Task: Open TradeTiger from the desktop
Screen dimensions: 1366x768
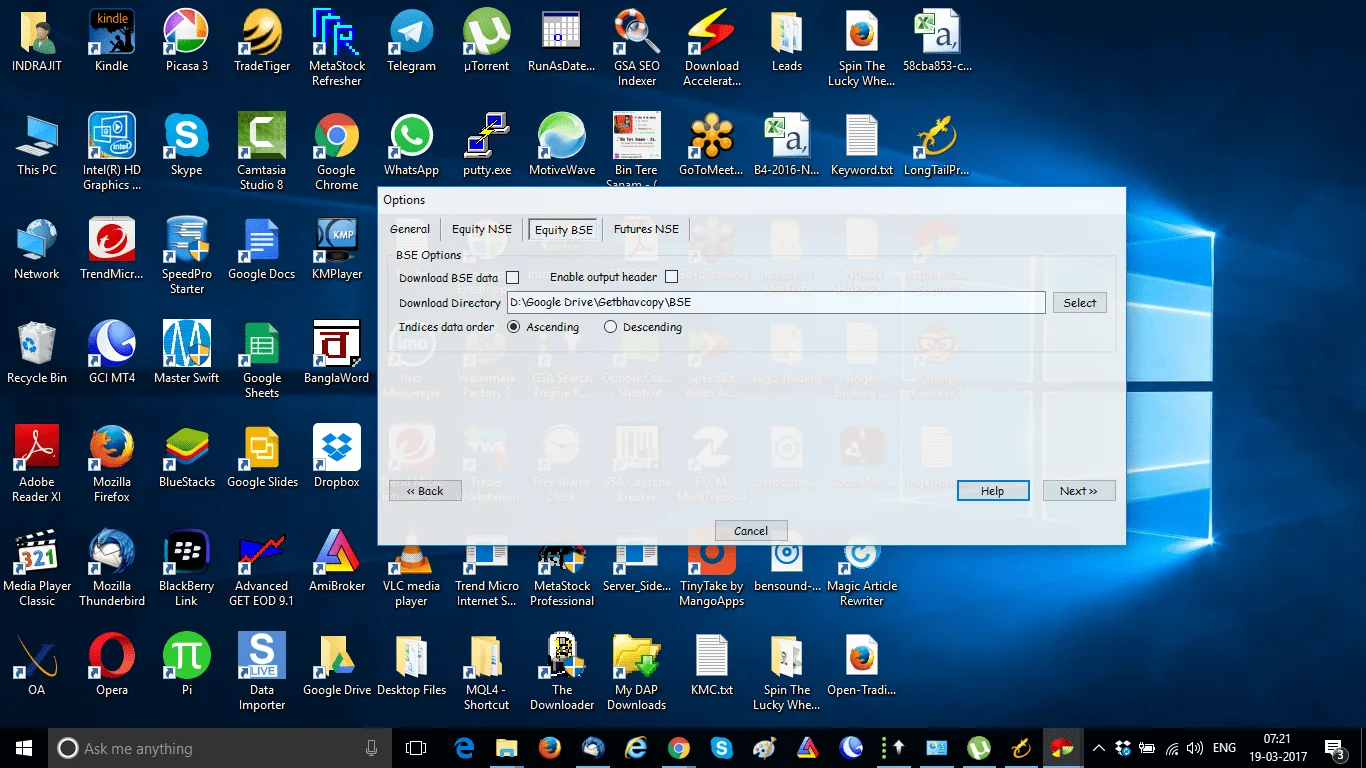Action: [x=261, y=35]
